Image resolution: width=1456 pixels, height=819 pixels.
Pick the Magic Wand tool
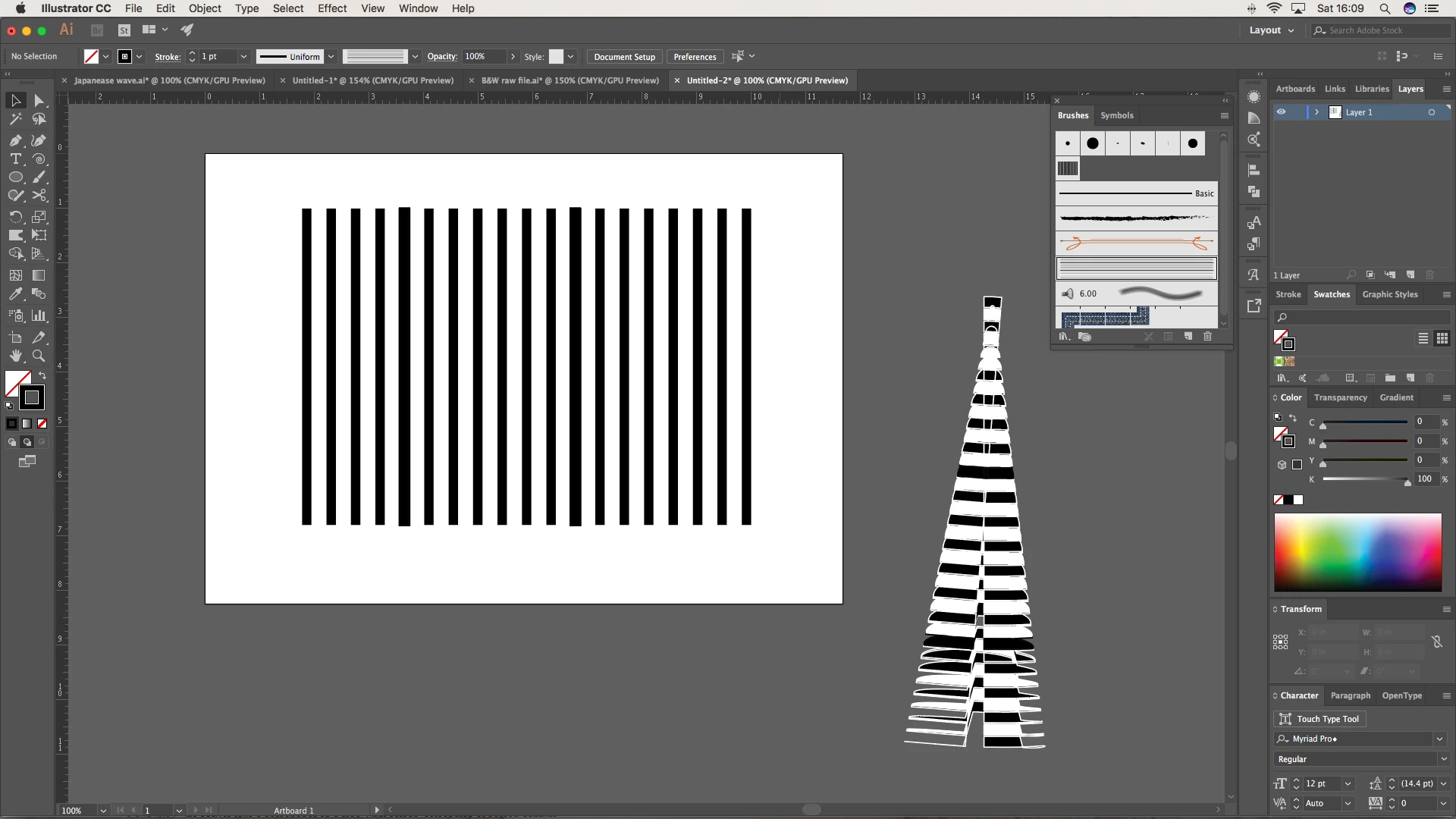15,120
